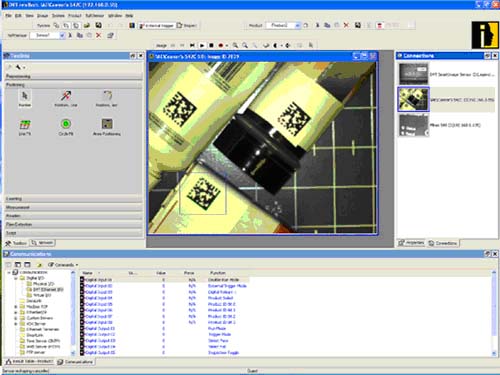Click the red X delete icon in the sensor toolbar

point(99,35)
